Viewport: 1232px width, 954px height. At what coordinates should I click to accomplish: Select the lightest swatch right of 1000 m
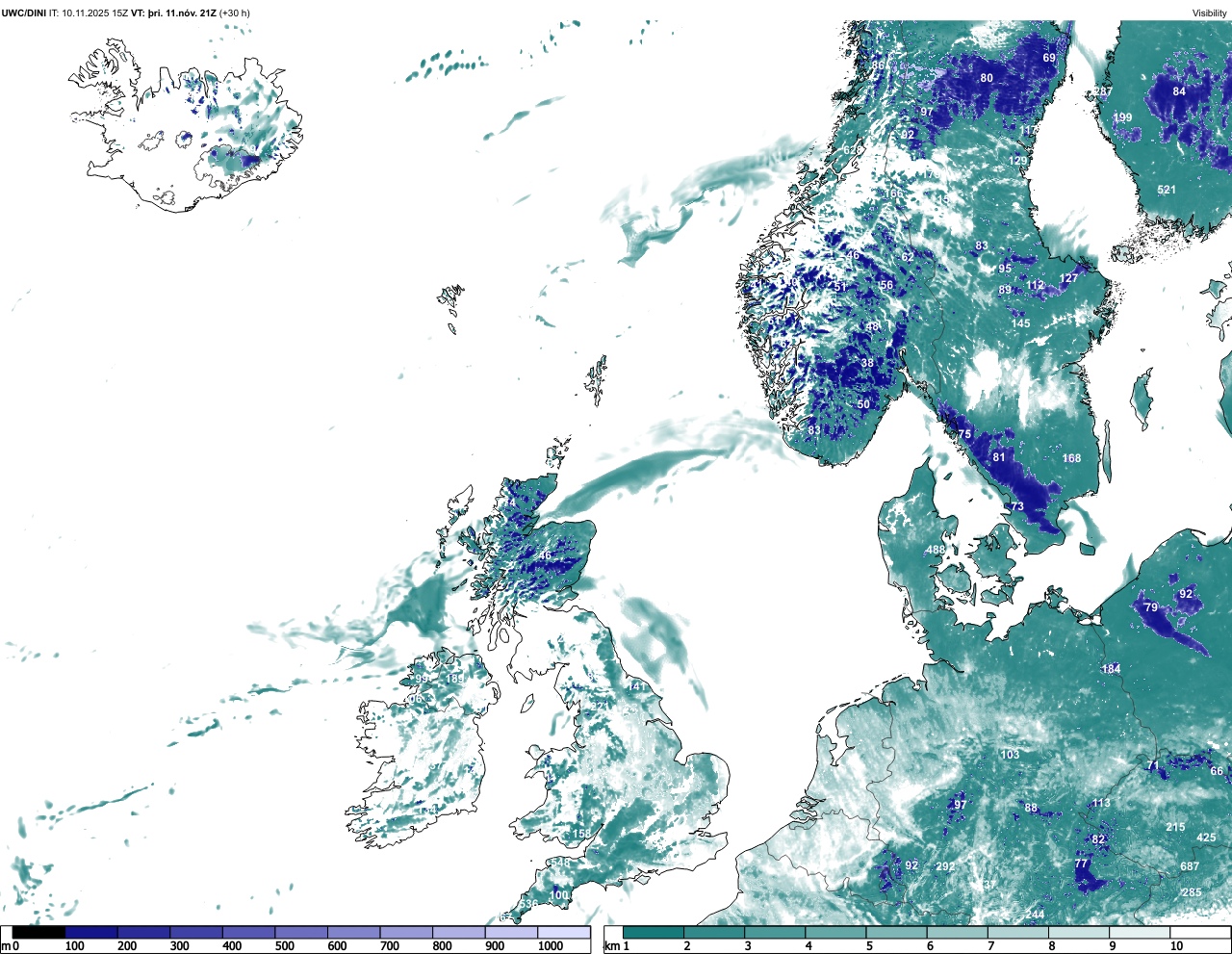(564, 932)
